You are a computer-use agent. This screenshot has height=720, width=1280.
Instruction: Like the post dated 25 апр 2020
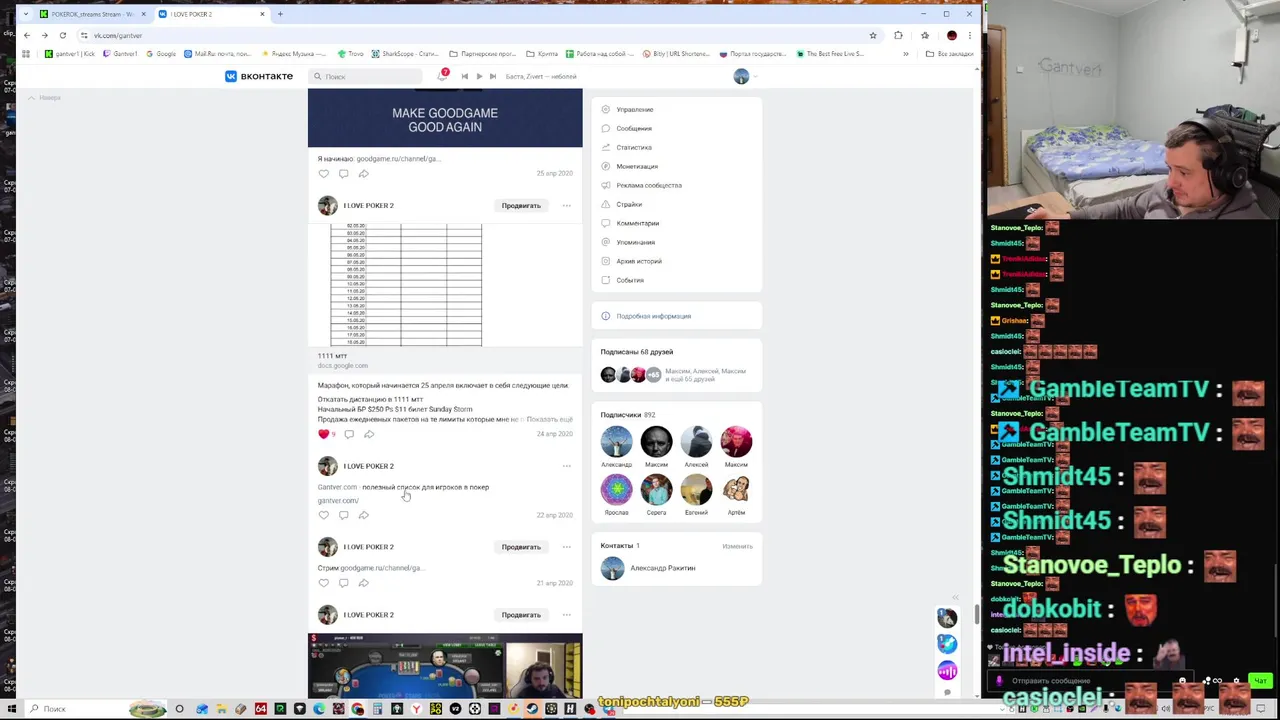324,174
